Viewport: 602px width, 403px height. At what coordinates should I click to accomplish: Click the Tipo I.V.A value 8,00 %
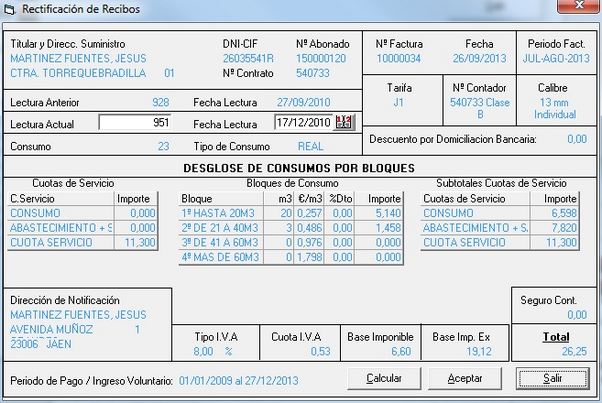(x=213, y=351)
